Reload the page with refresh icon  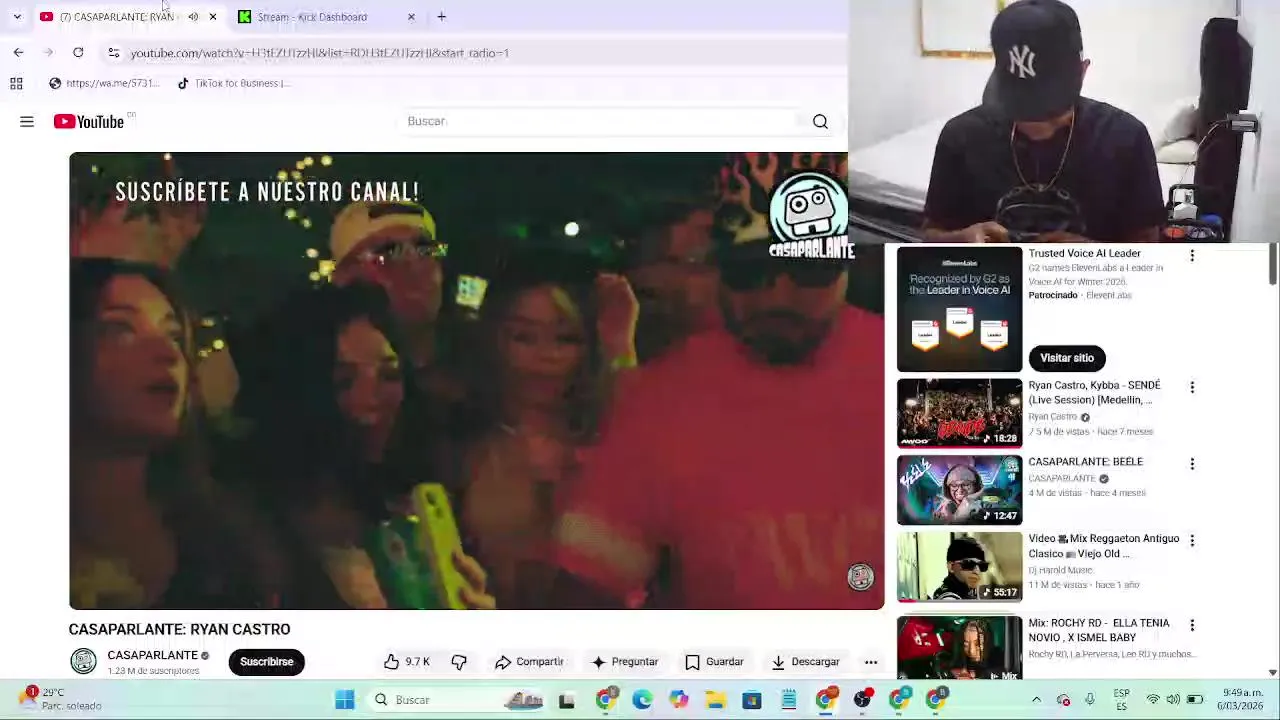pyautogui.click(x=78, y=52)
